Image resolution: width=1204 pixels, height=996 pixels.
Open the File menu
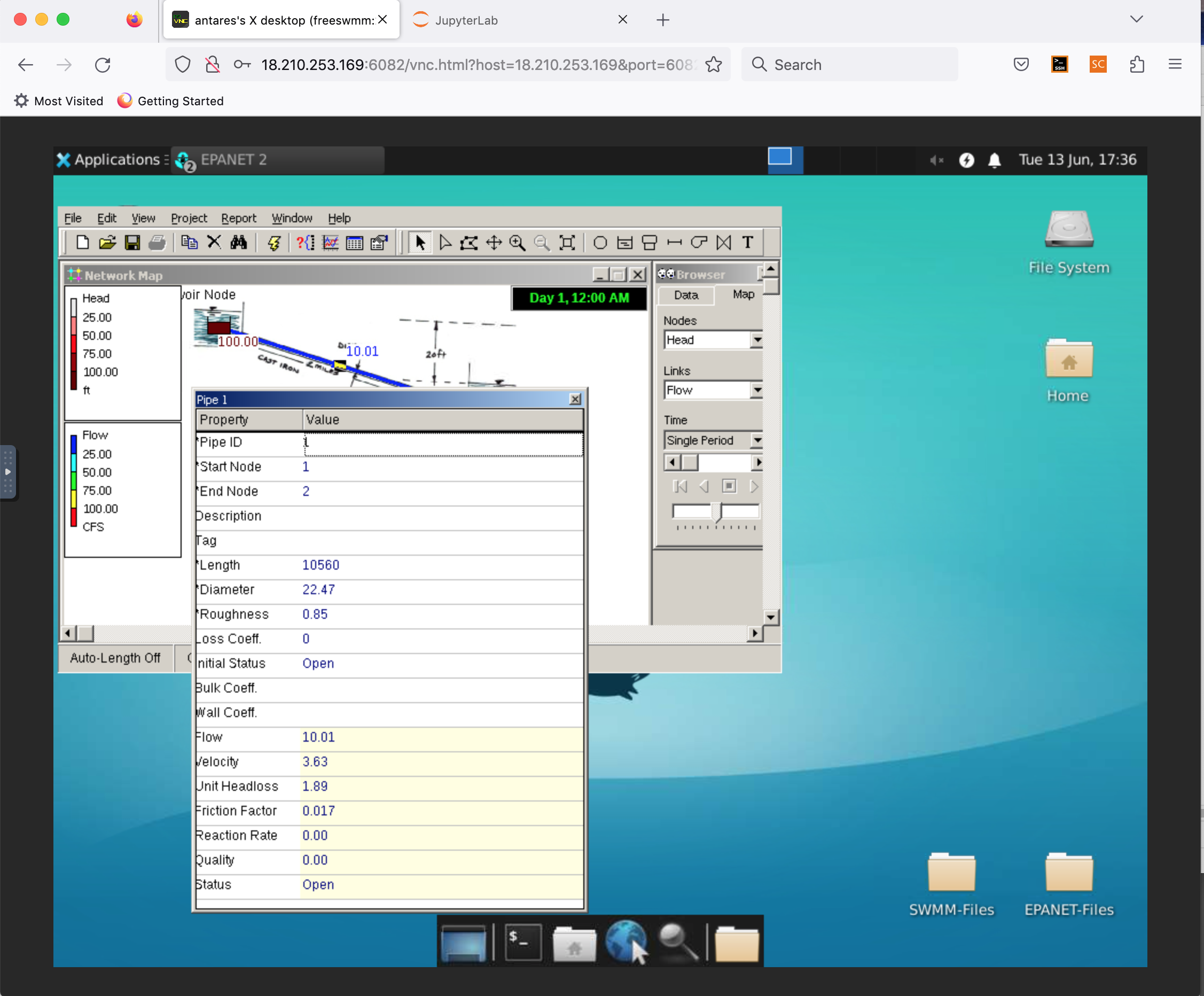(x=73, y=218)
